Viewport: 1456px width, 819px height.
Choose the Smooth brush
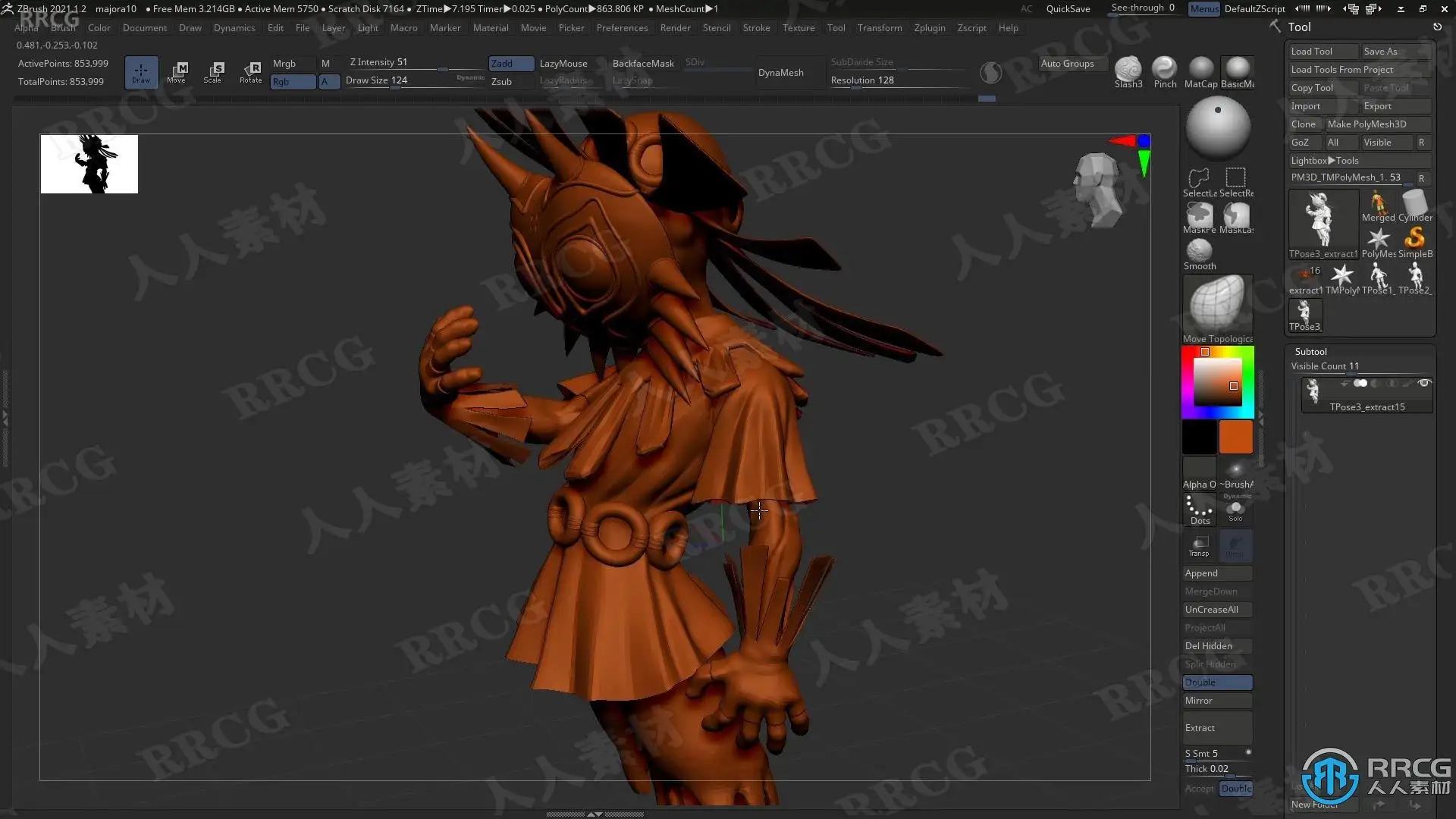point(1199,255)
